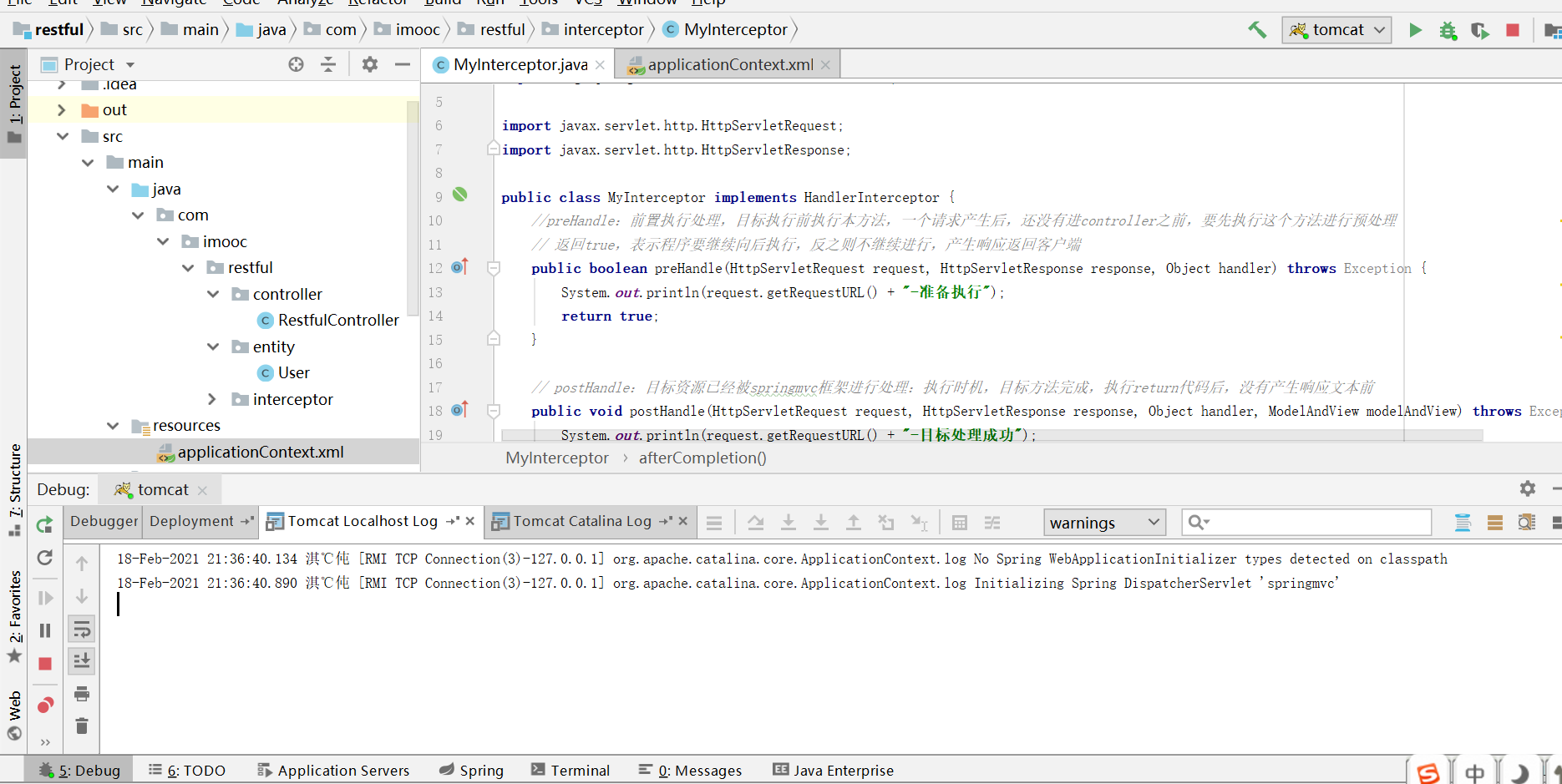Rerun tomcat in Debug panel
The height and width of the screenshot is (784, 1562).
click(x=45, y=524)
